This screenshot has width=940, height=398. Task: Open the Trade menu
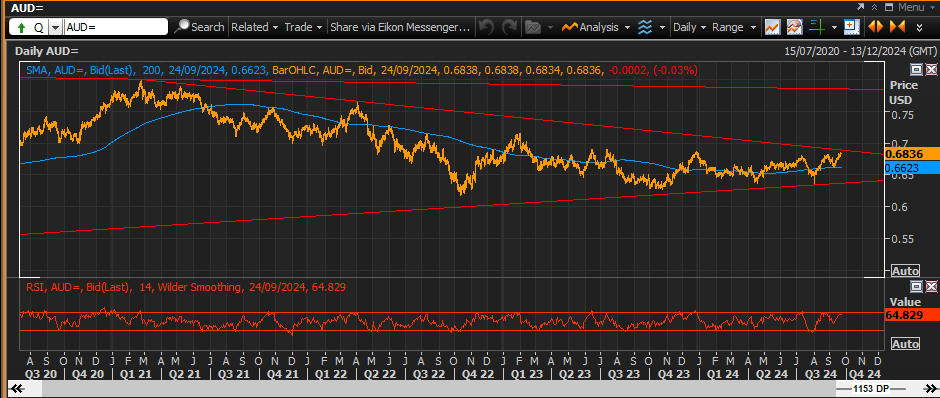[303, 27]
